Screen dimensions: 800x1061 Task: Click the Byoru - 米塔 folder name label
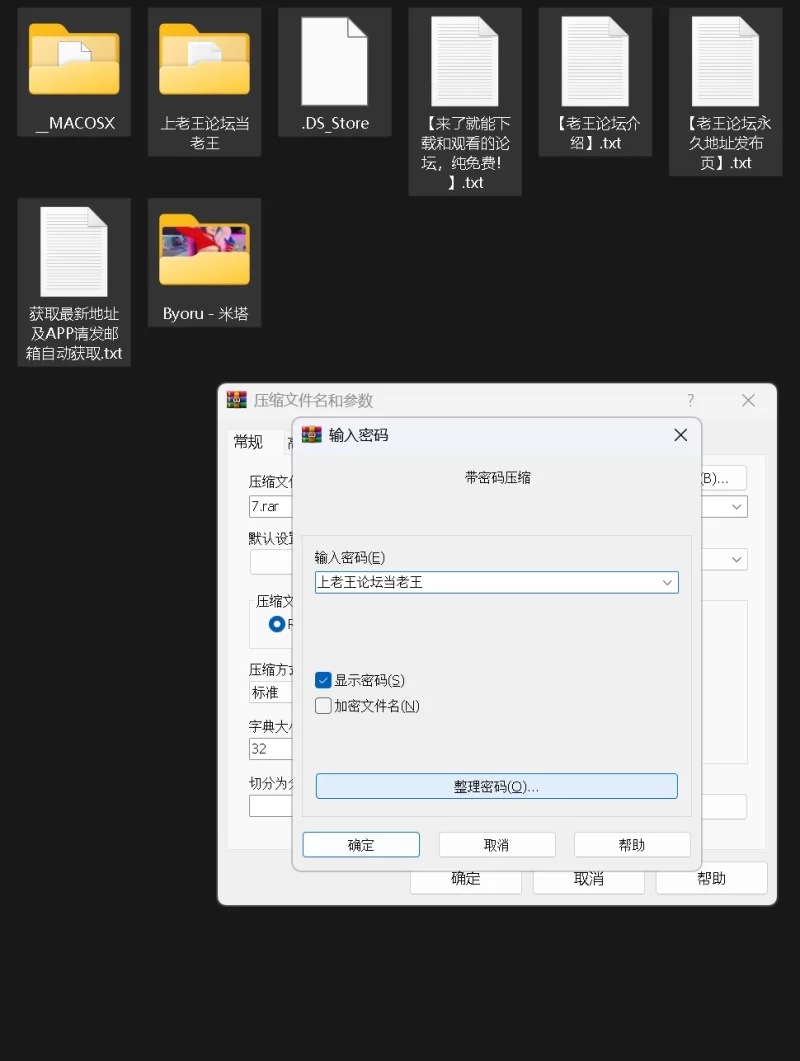tap(205, 314)
